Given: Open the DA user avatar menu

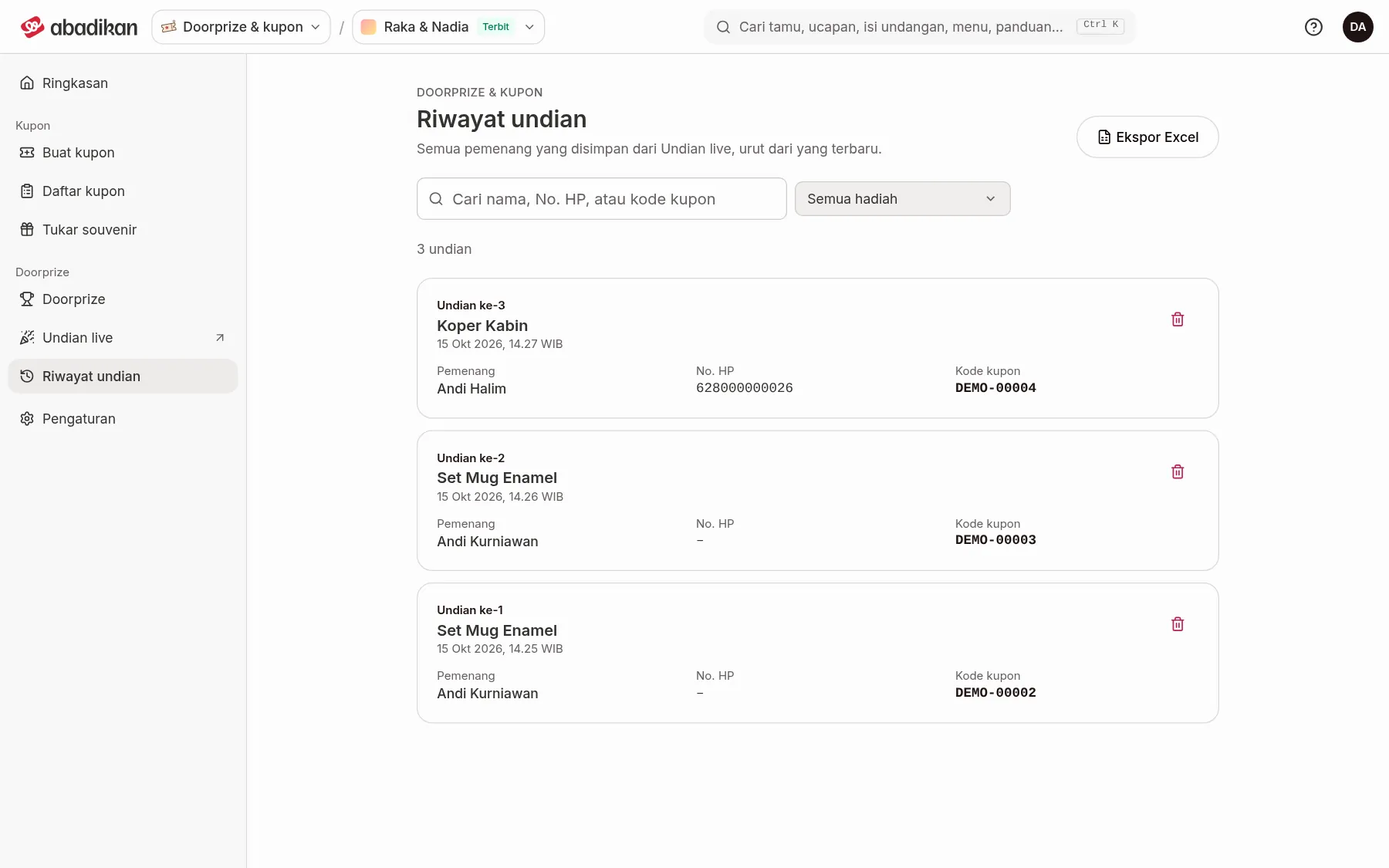Looking at the screenshot, I should (x=1357, y=27).
